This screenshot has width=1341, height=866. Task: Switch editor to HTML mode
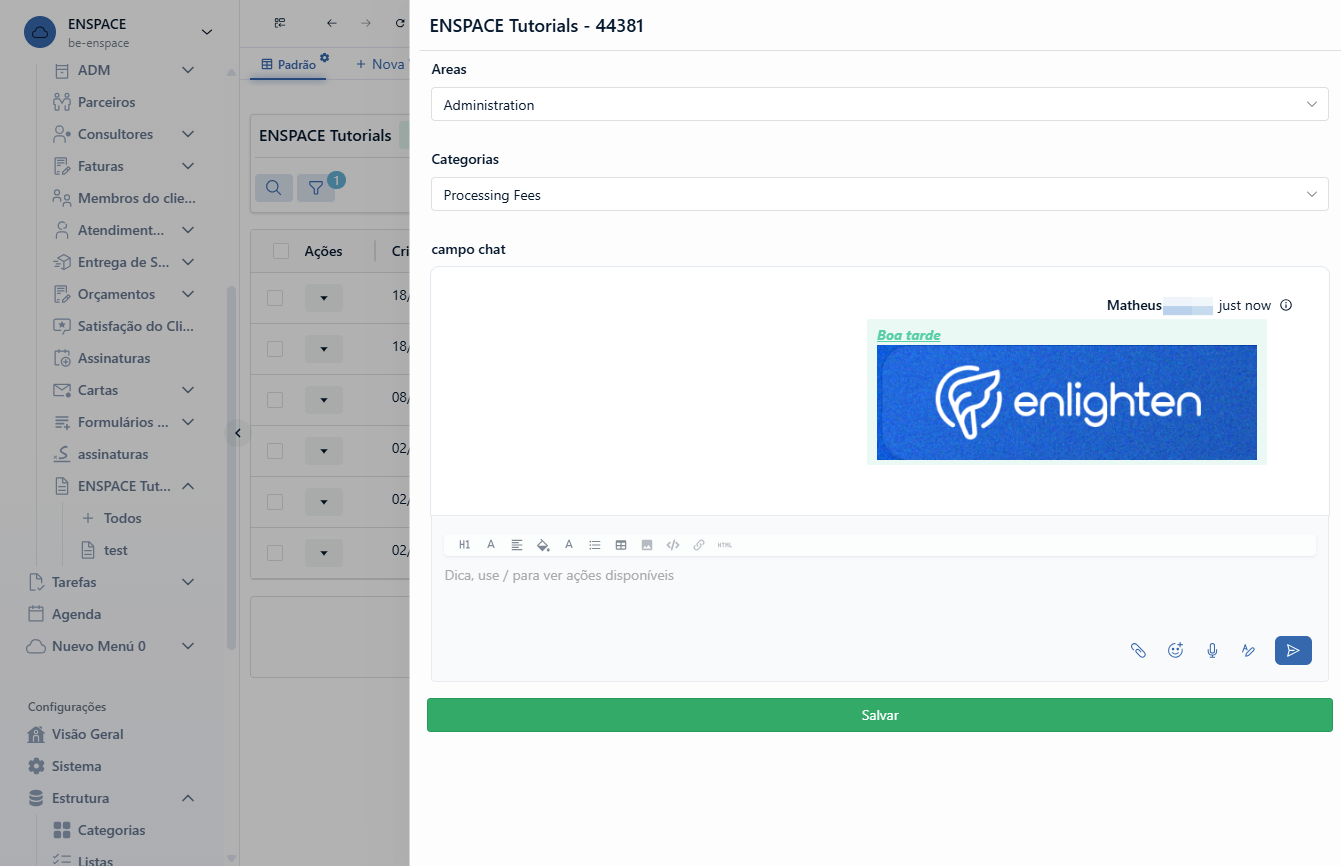[x=725, y=545]
